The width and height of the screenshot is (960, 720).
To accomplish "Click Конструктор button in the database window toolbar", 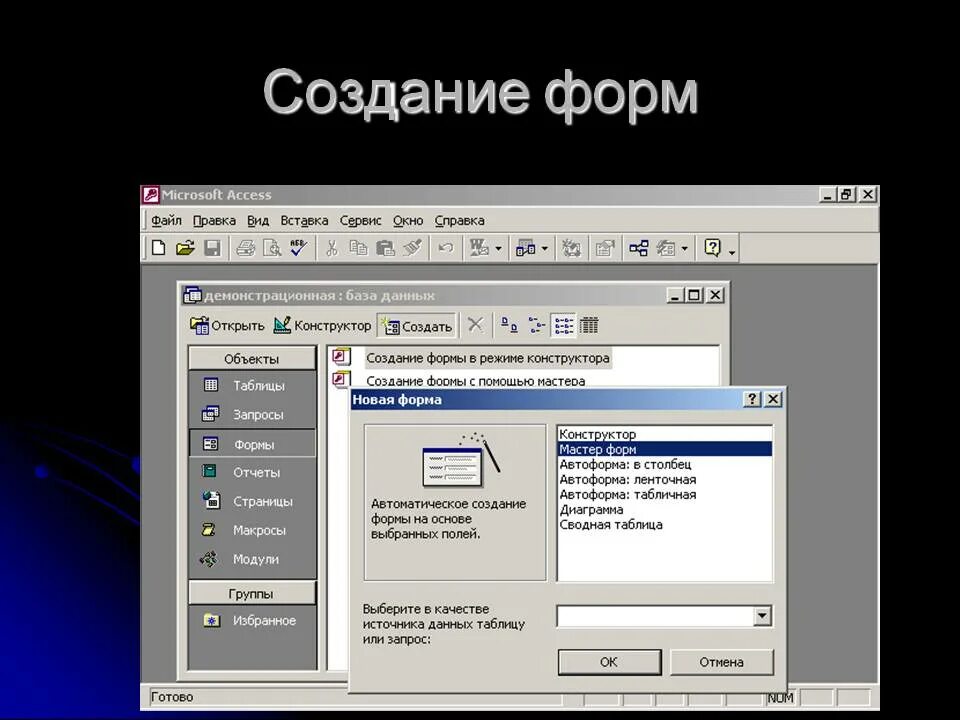I will tap(322, 326).
